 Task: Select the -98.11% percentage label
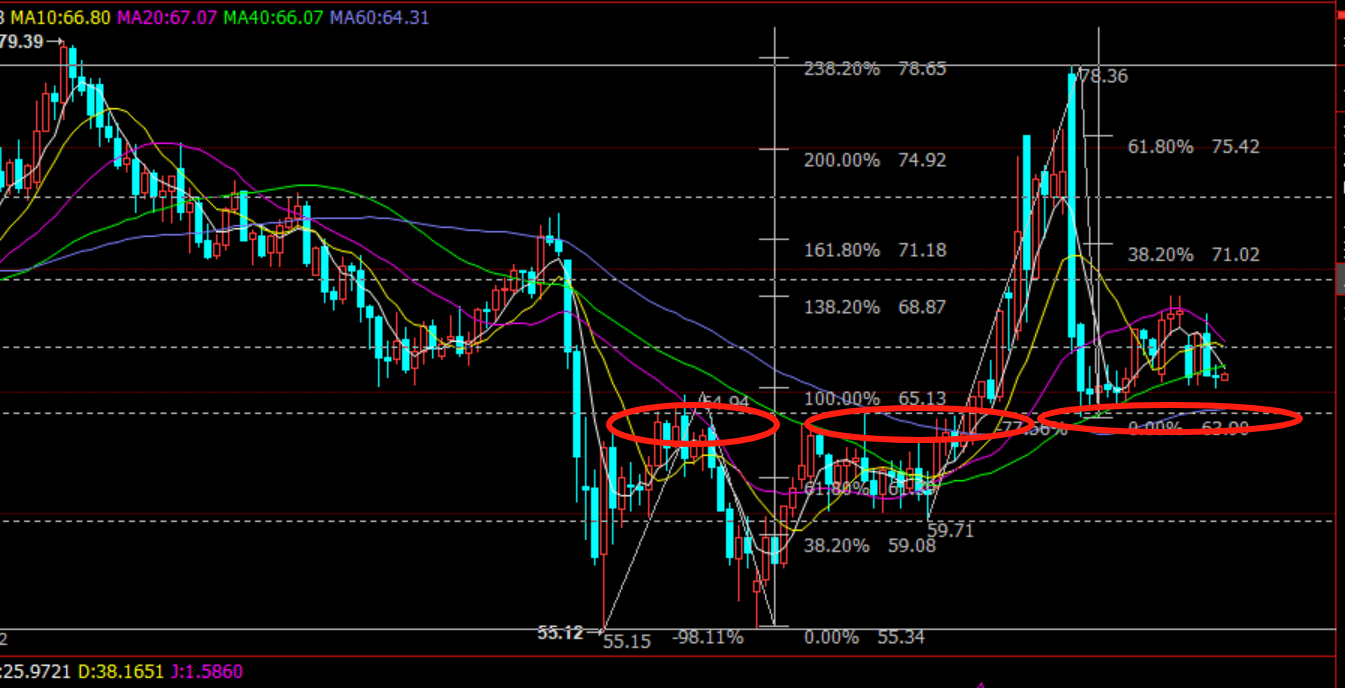coord(708,637)
